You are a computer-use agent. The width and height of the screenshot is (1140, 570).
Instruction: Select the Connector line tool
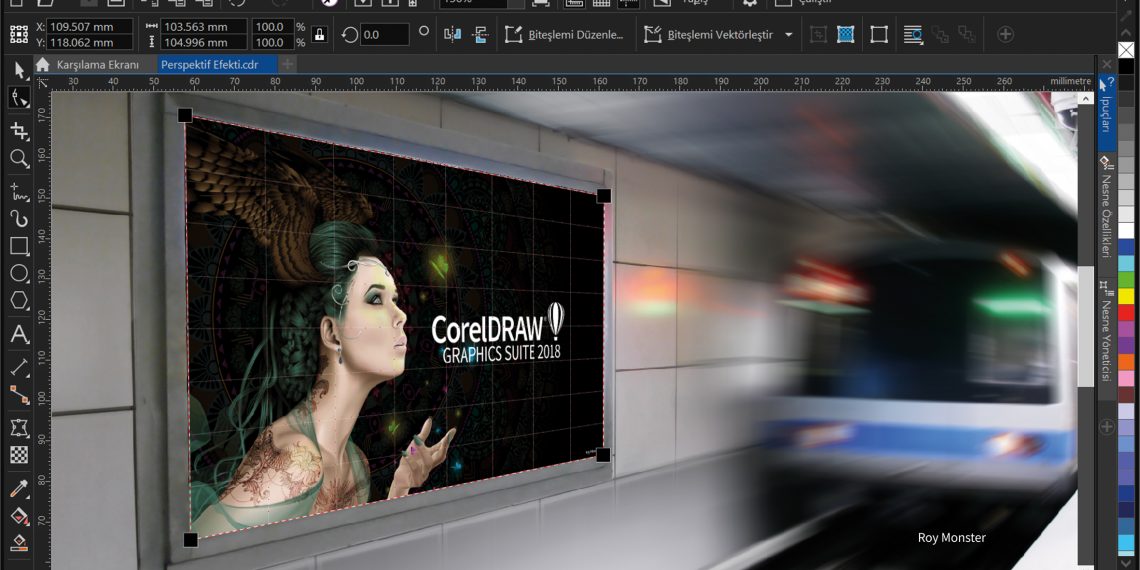[x=19, y=395]
